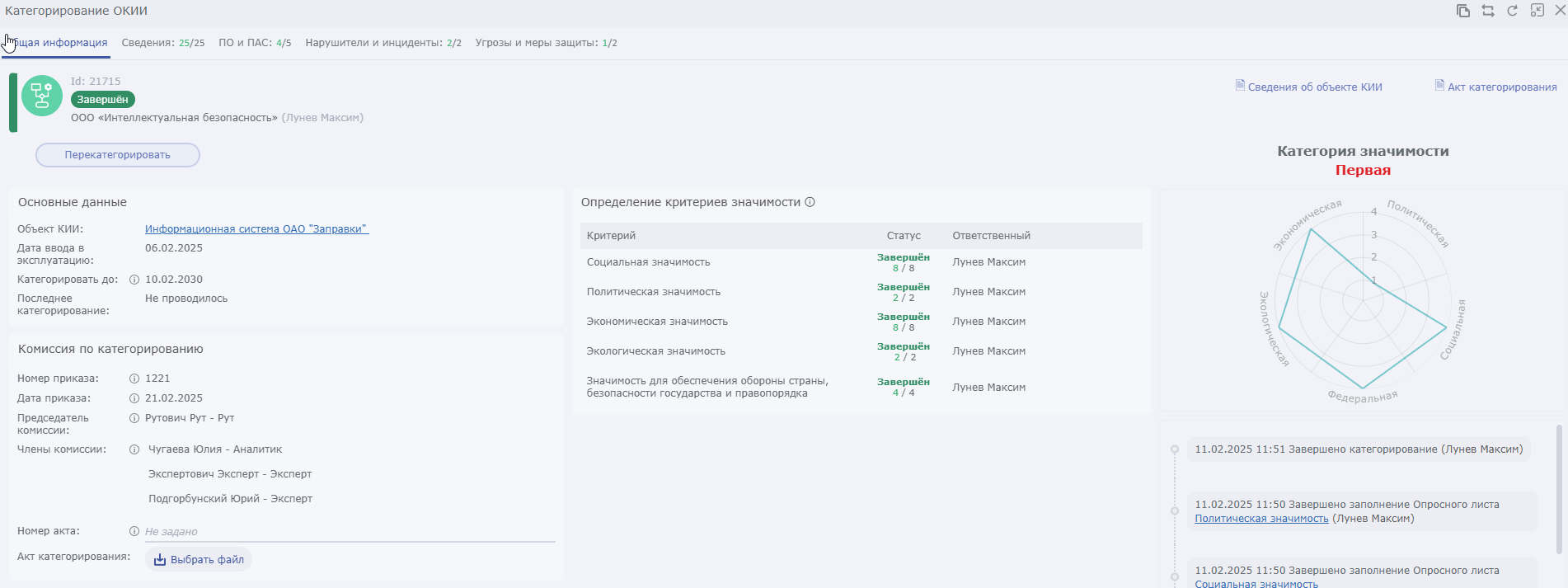
Task: Open 'Информационная система ОАО Заправки' link
Action: (256, 229)
